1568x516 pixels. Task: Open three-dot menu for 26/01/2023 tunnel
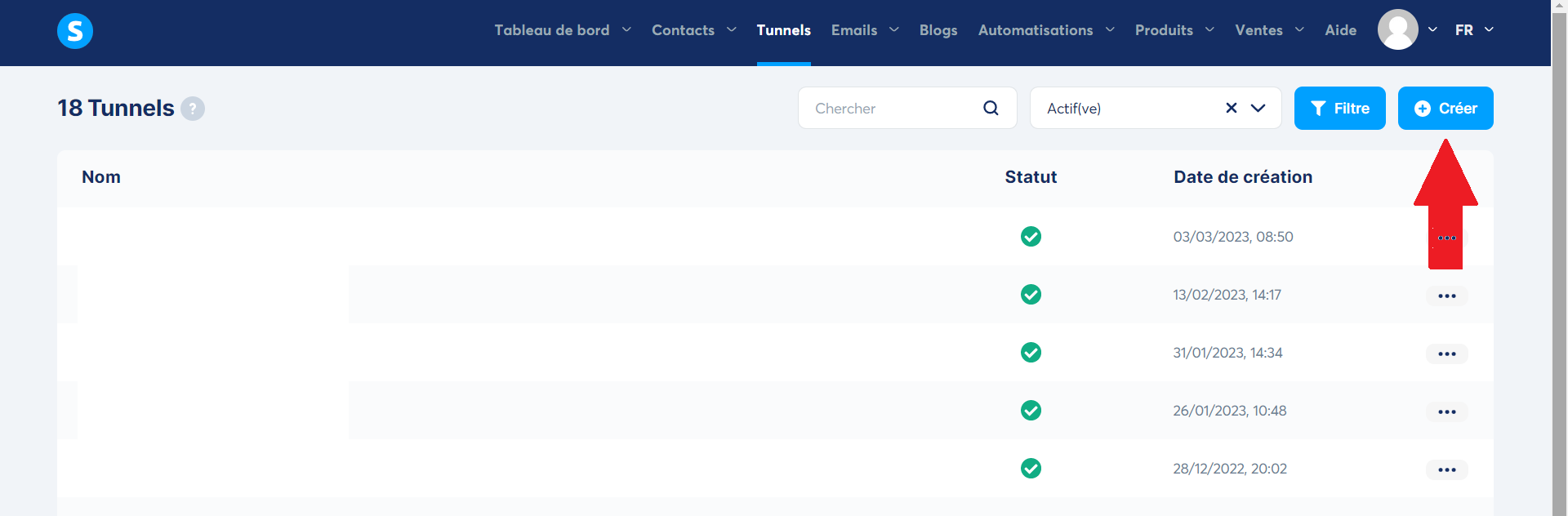[x=1447, y=411]
